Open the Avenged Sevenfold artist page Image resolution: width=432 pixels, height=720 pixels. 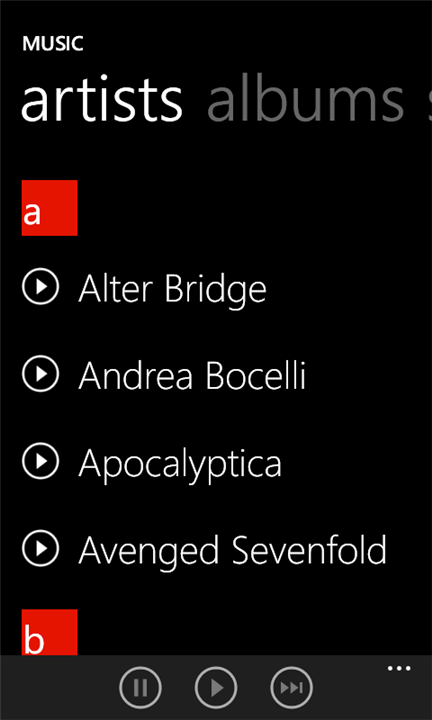coord(232,549)
